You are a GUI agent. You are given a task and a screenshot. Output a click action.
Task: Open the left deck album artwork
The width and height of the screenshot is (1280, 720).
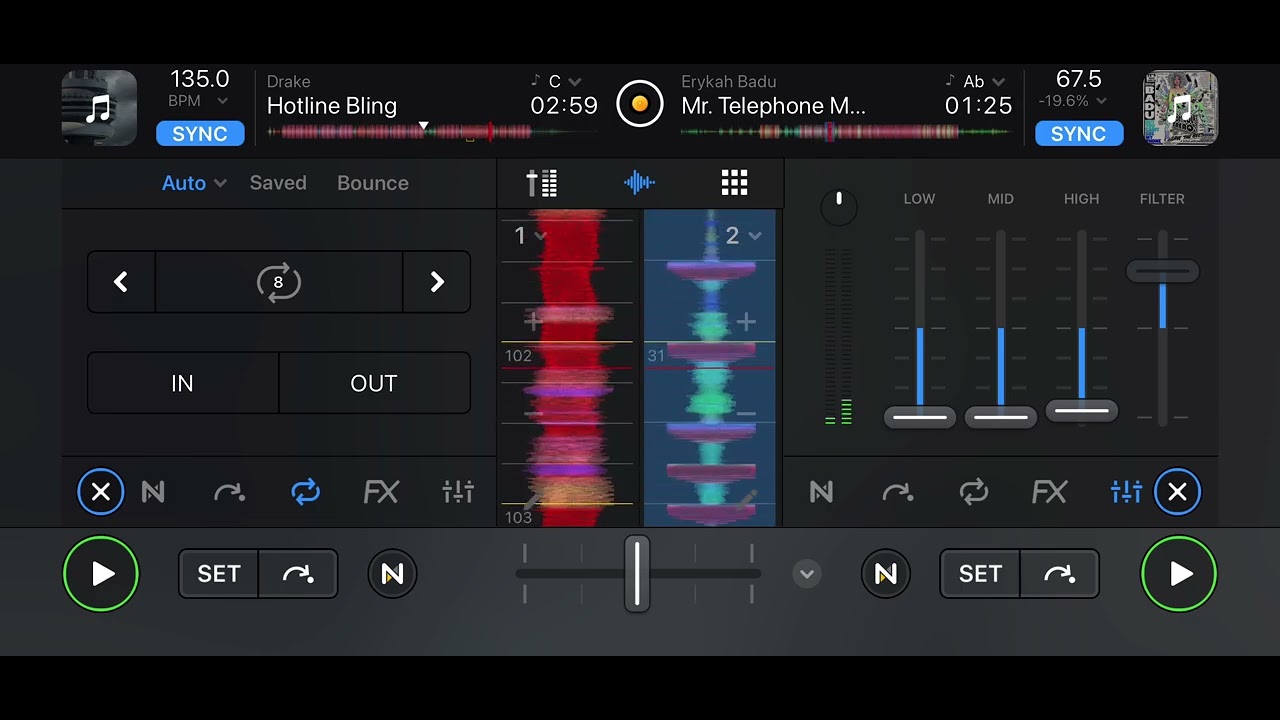point(99,108)
